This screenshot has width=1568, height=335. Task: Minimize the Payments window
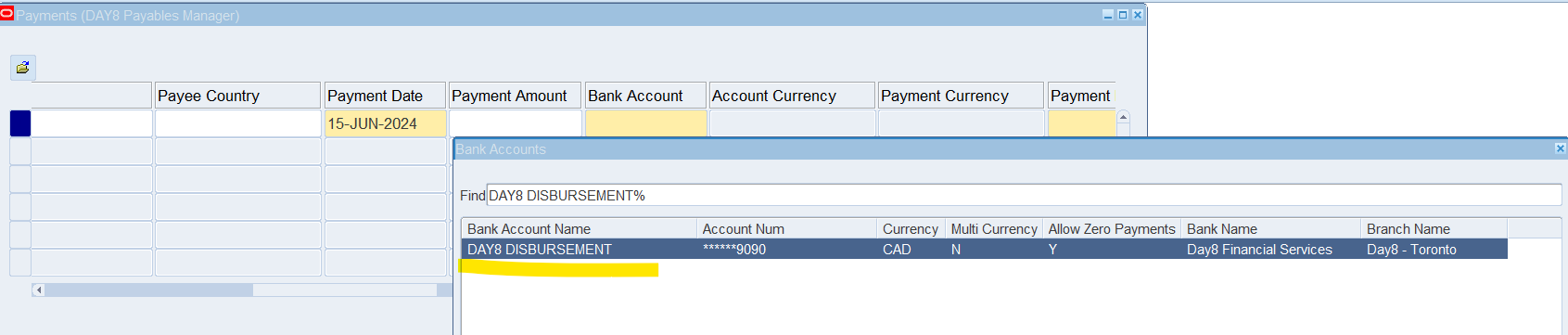1107,15
